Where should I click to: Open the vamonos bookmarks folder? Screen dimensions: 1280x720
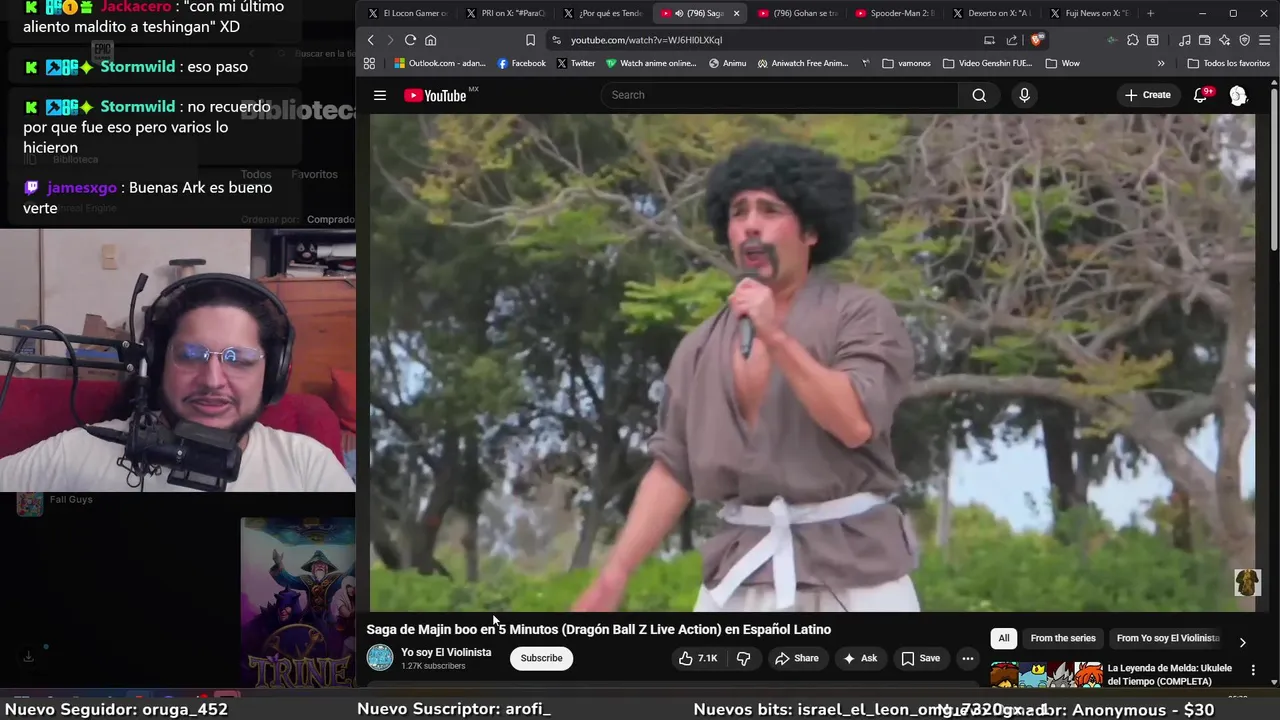tap(907, 63)
